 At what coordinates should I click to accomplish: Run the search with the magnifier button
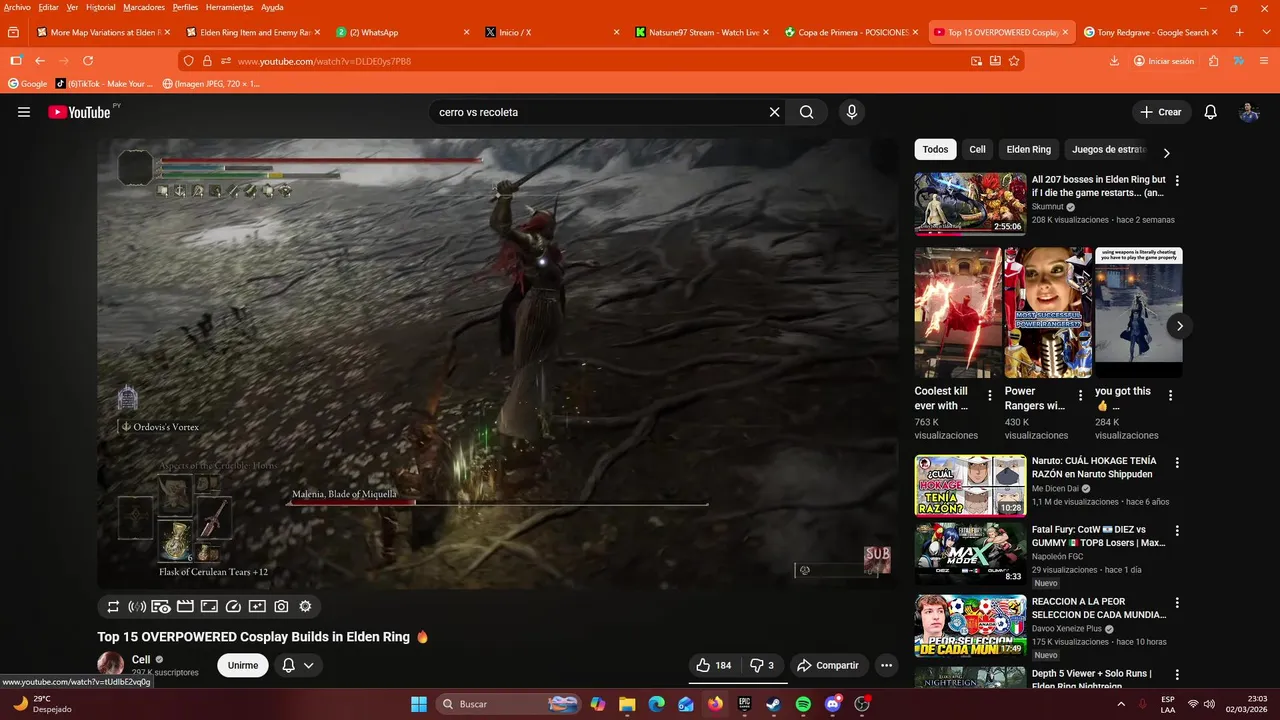(806, 112)
